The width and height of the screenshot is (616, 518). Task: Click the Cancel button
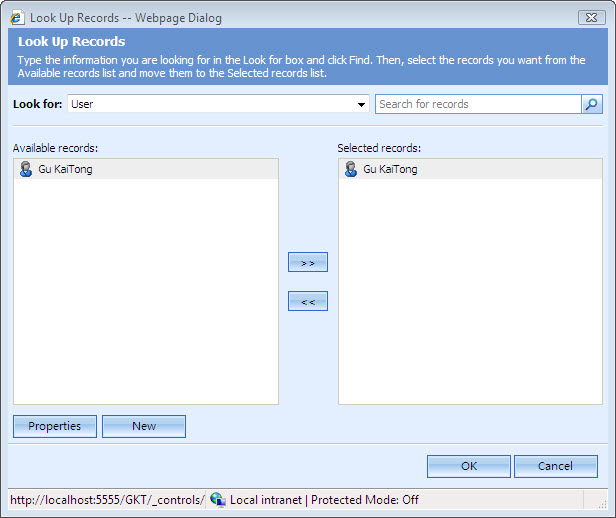[556, 467]
